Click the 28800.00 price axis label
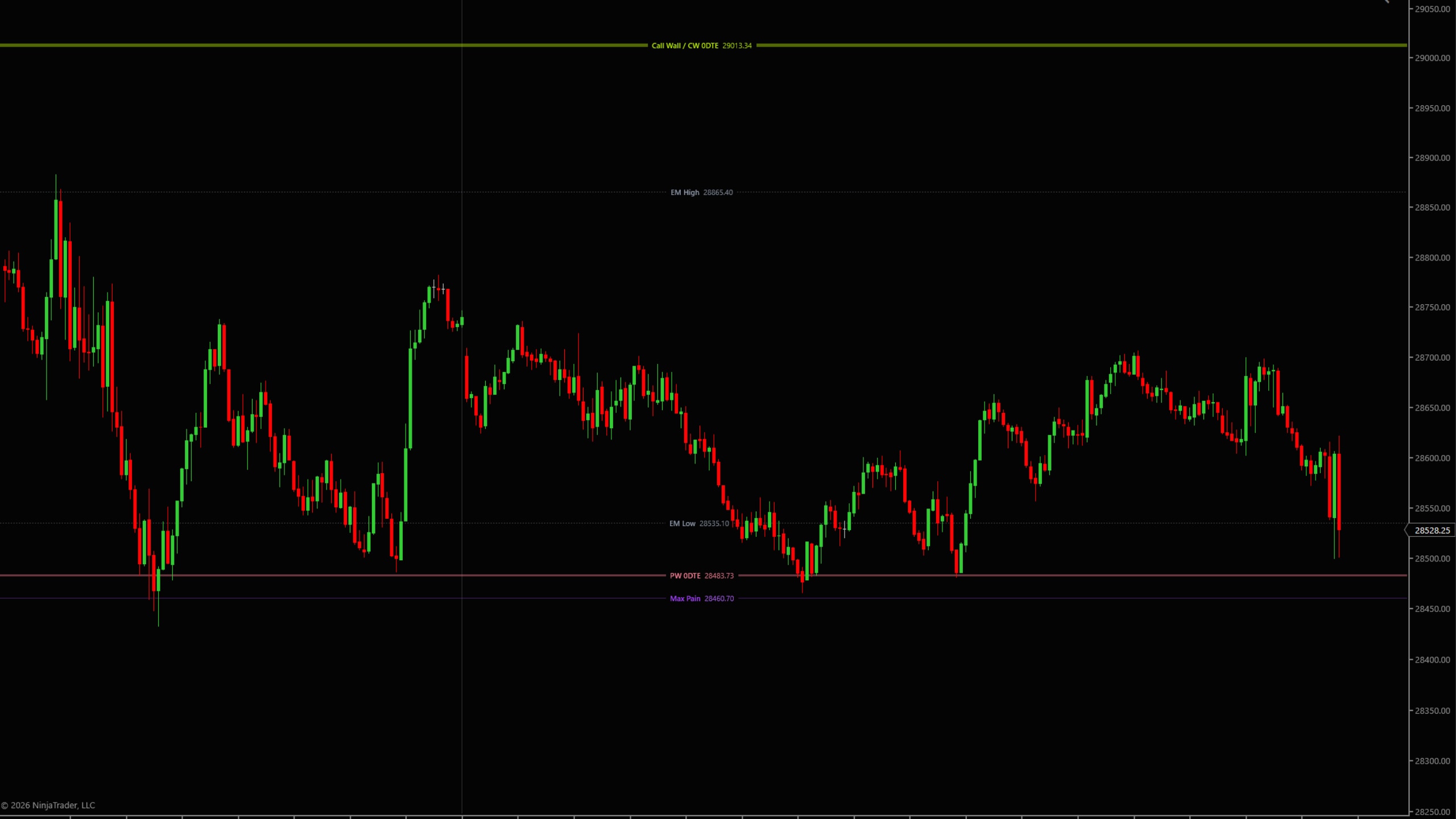The height and width of the screenshot is (819, 1456). pos(1432,258)
